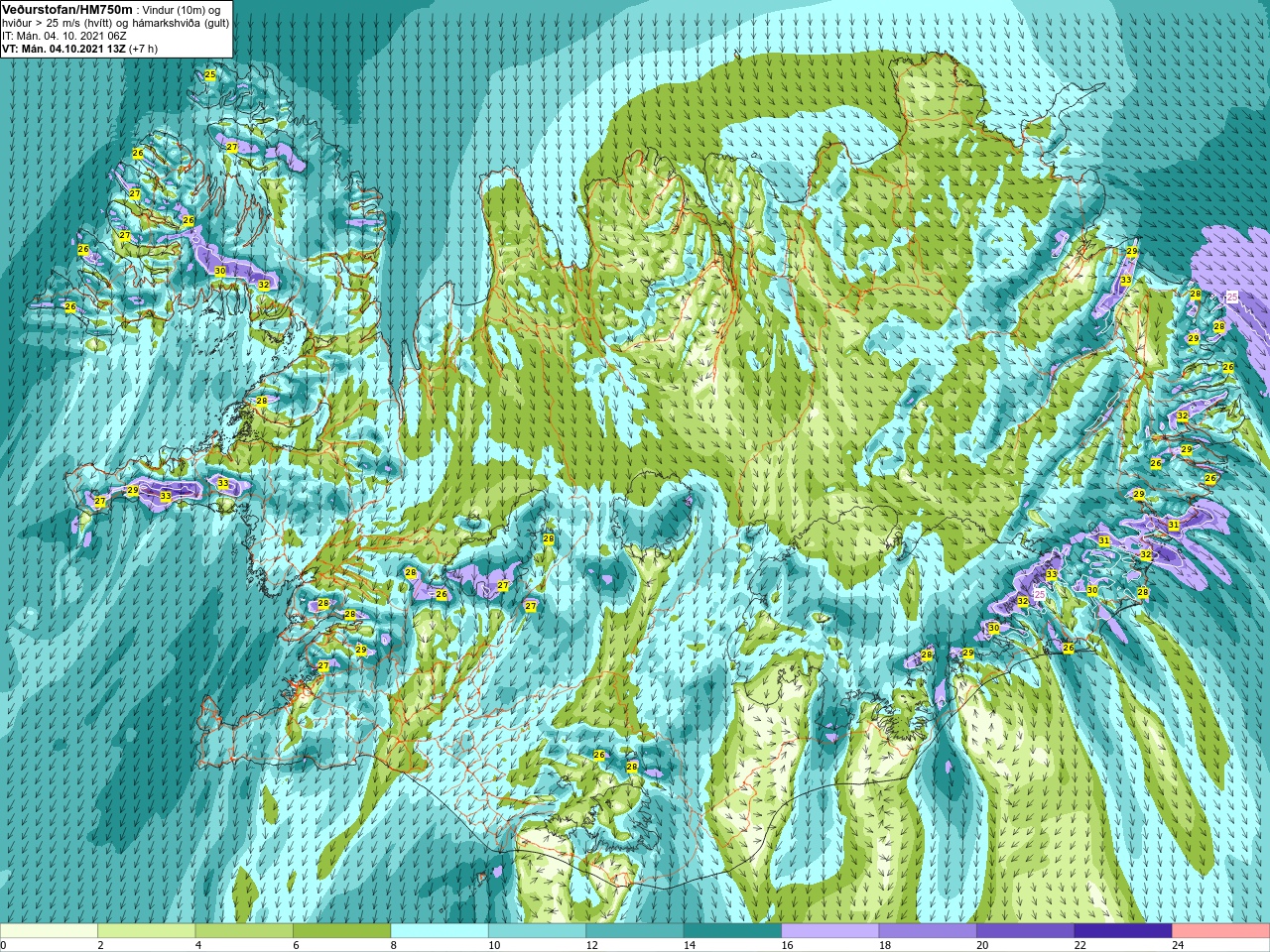Click the '18' value on the legend scale
Viewport: 1270px width, 952px height.
[x=885, y=945]
